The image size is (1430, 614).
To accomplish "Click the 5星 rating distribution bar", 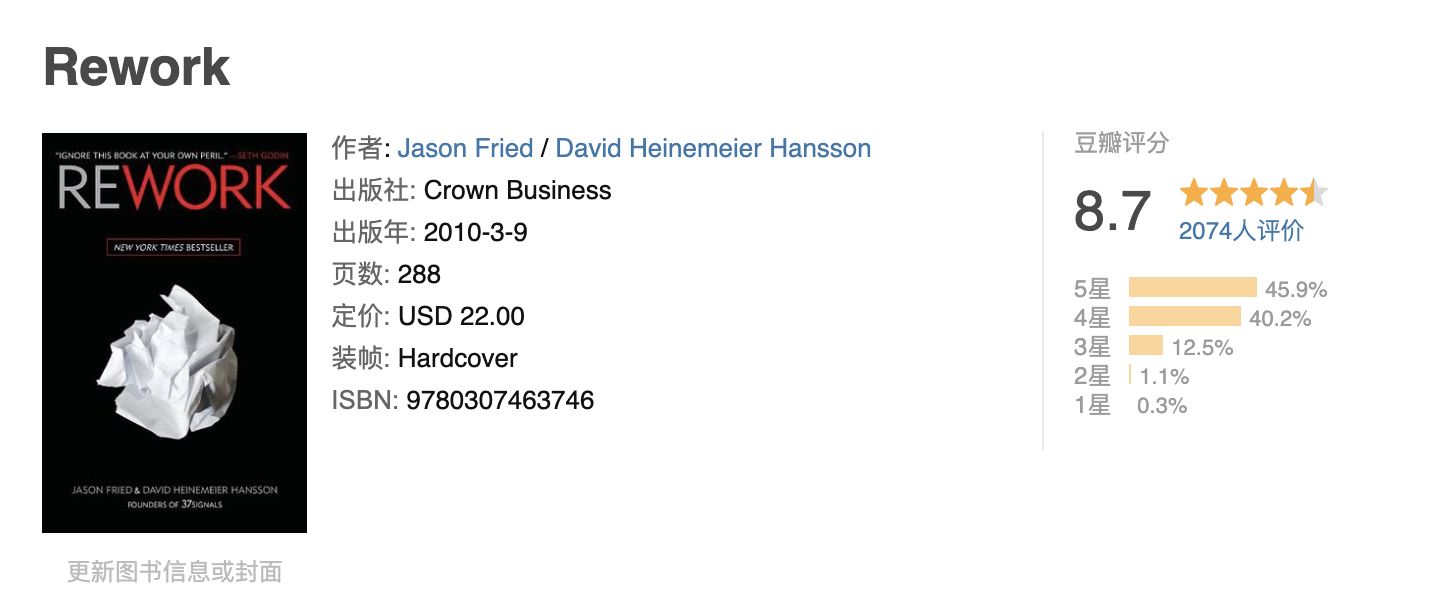I will click(x=1192, y=288).
